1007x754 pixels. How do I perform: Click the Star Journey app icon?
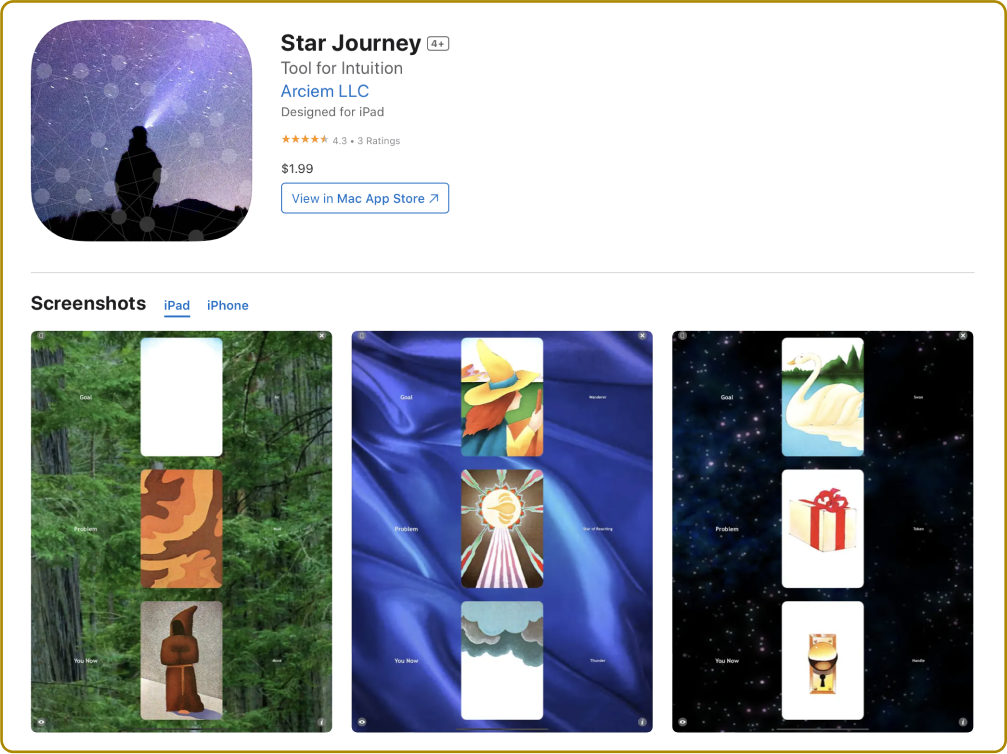point(141,130)
